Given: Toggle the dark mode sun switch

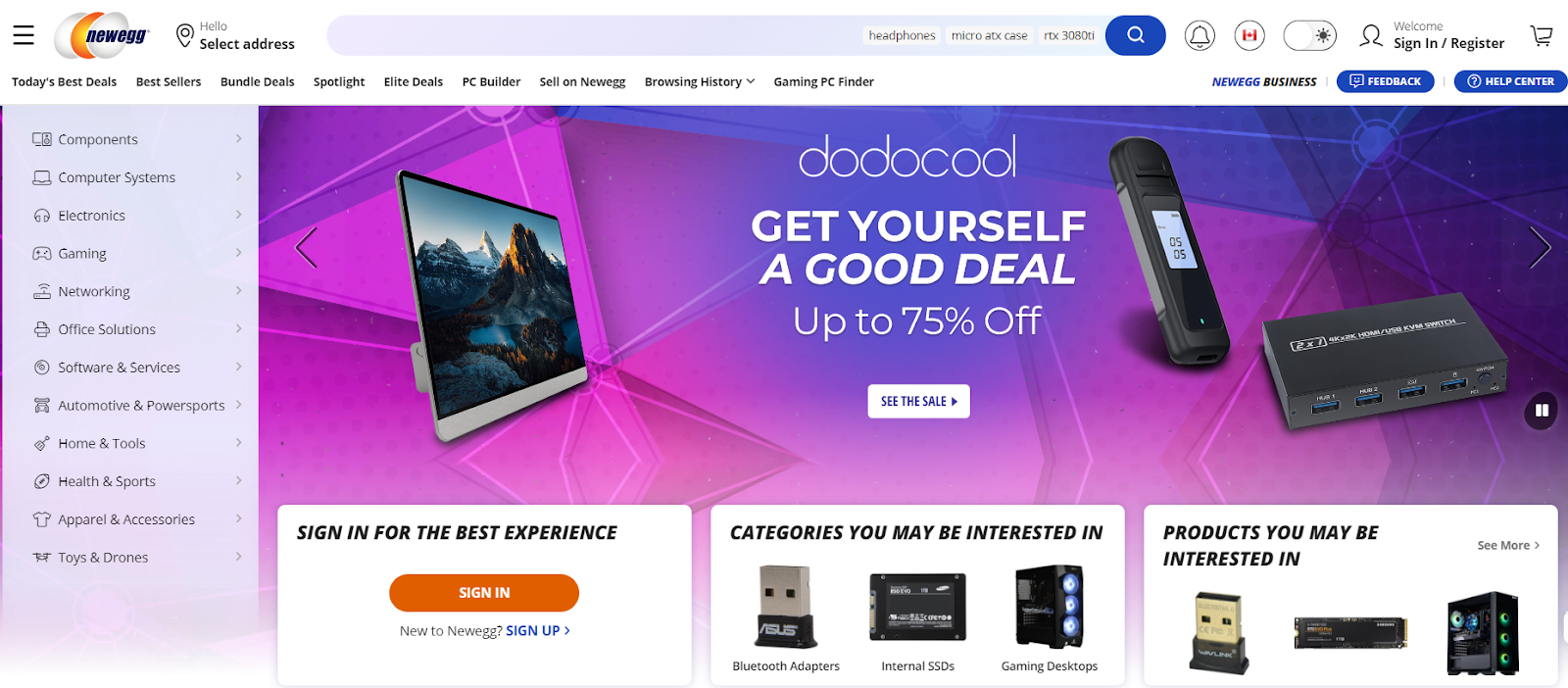Looking at the screenshot, I should click(x=1310, y=36).
